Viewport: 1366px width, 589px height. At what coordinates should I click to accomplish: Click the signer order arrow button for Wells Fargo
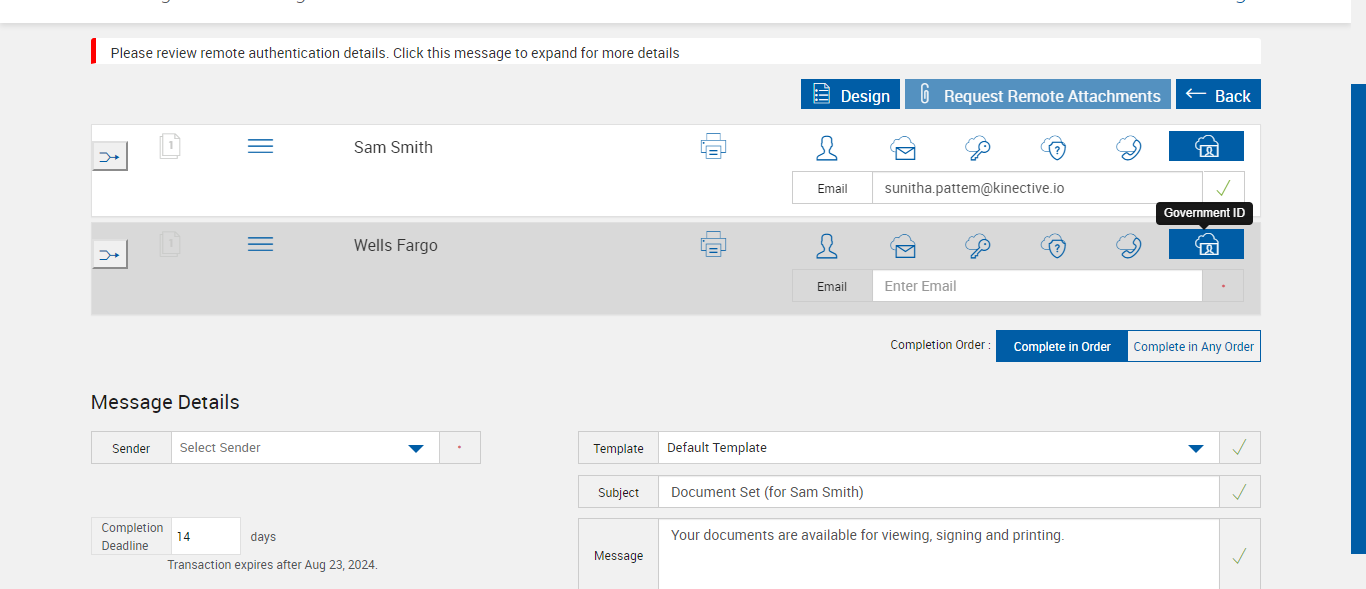(110, 255)
